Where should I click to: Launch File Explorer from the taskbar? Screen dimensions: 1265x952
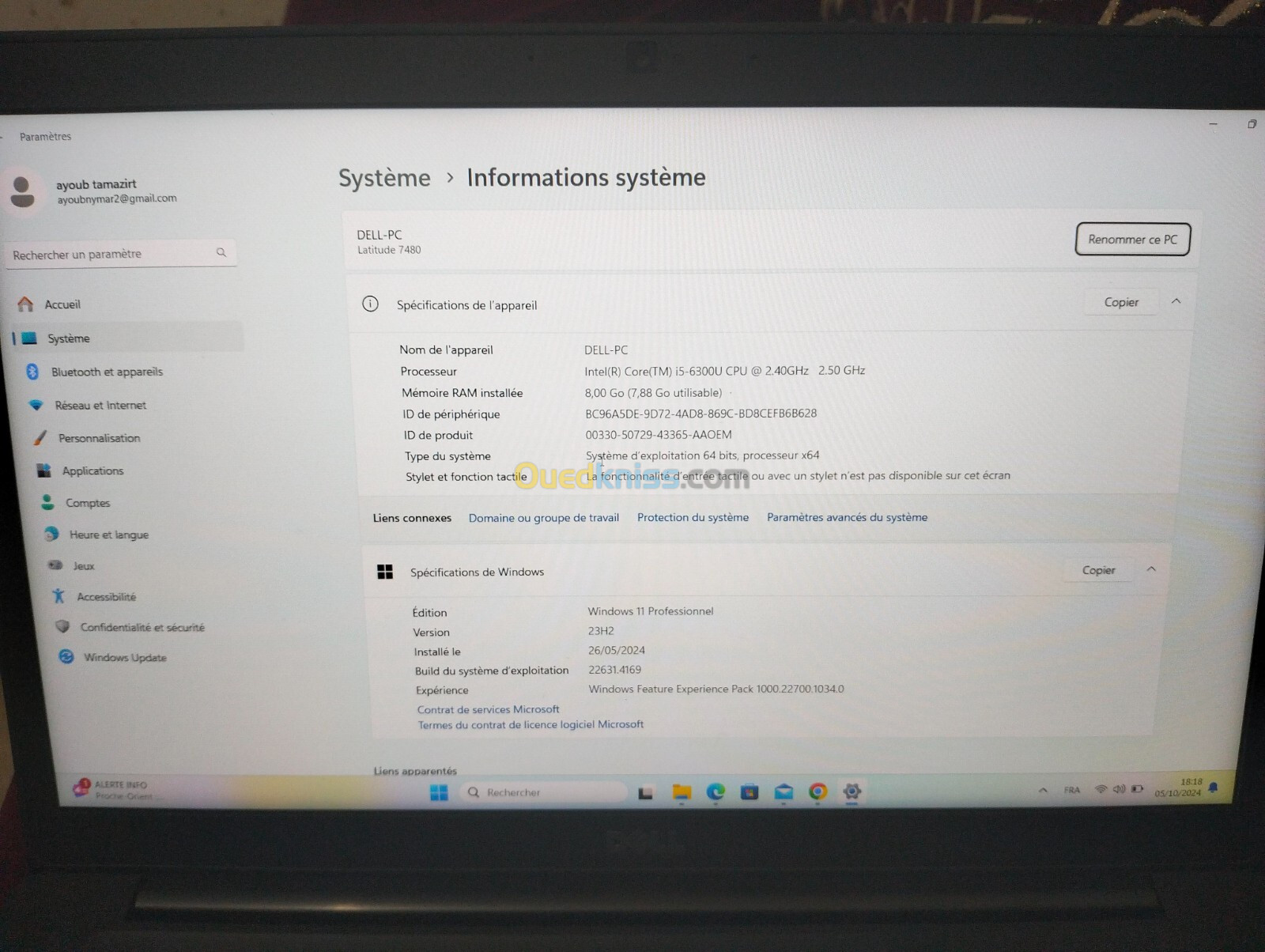coord(682,791)
